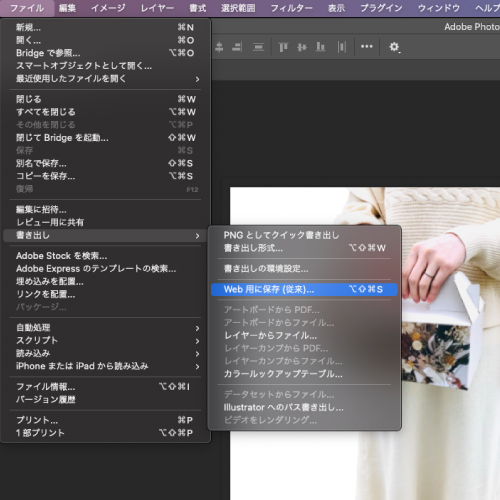Screen dimensions: 500x500
Task: Click the align bottom edges icon
Action: point(320,47)
